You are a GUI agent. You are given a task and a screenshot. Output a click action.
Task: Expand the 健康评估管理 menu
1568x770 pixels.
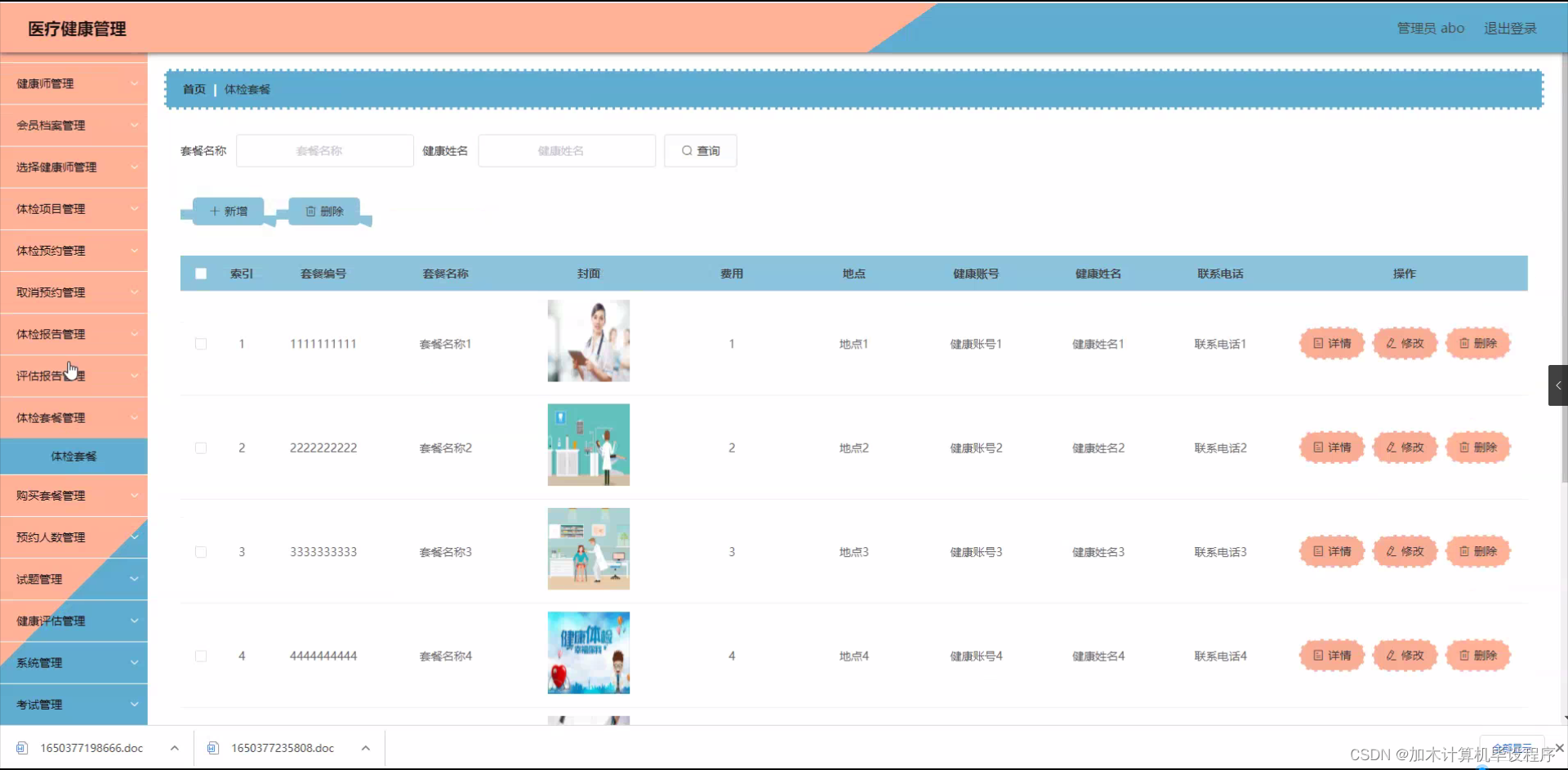pyautogui.click(x=73, y=621)
